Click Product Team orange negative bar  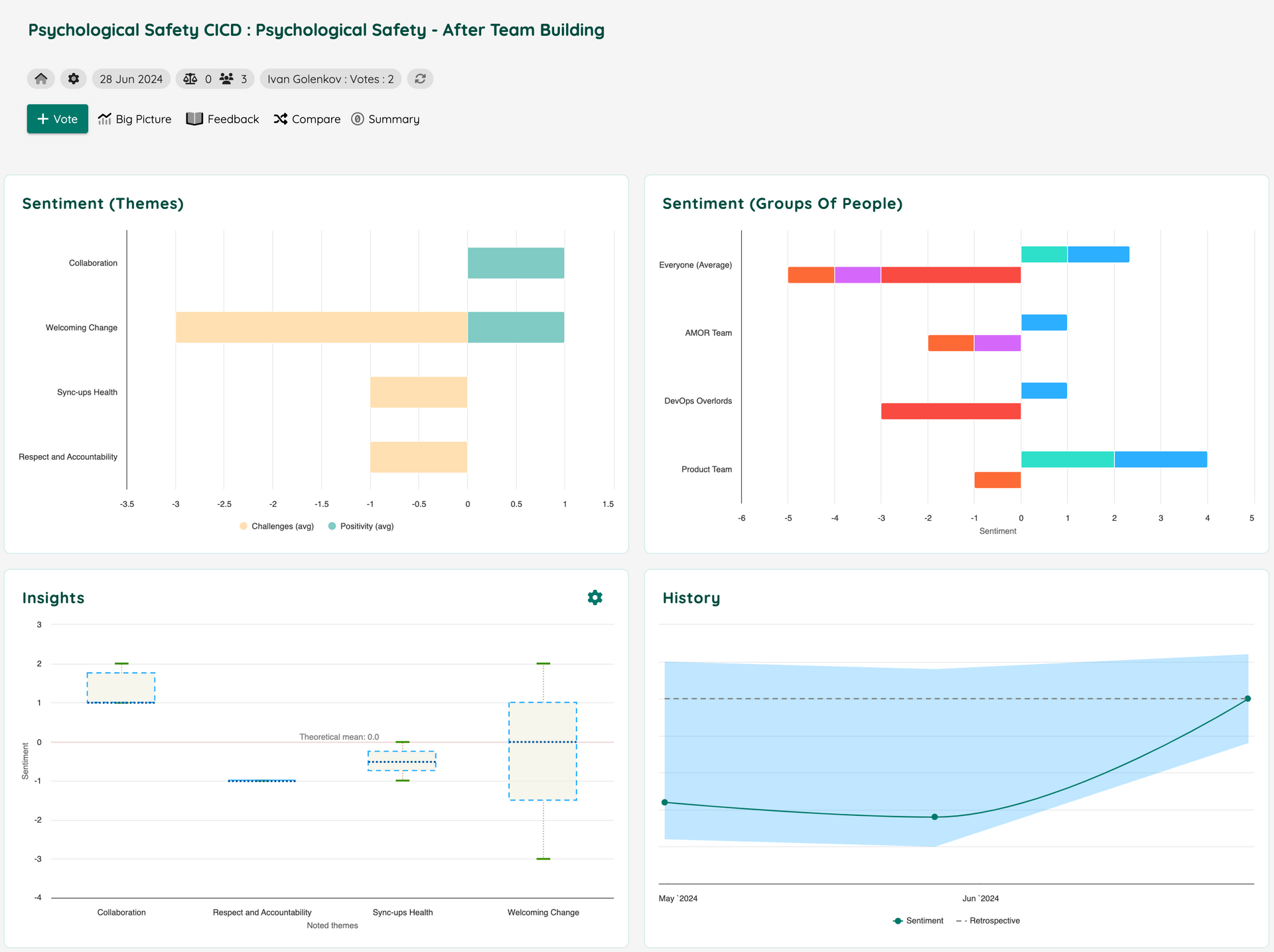click(997, 480)
